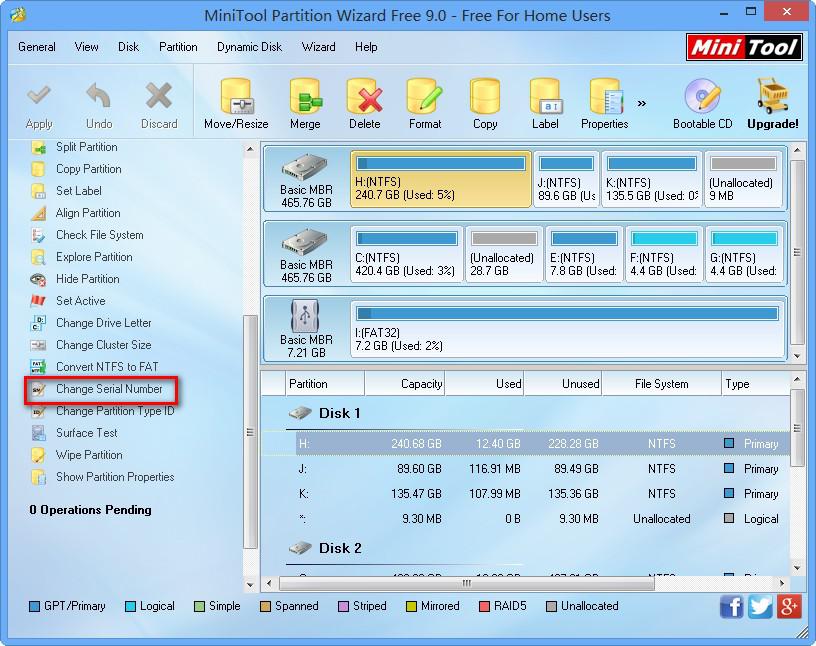Viewport: 816px width, 646px height.
Task: Select the Move/Resize partition icon
Action: tap(236, 100)
